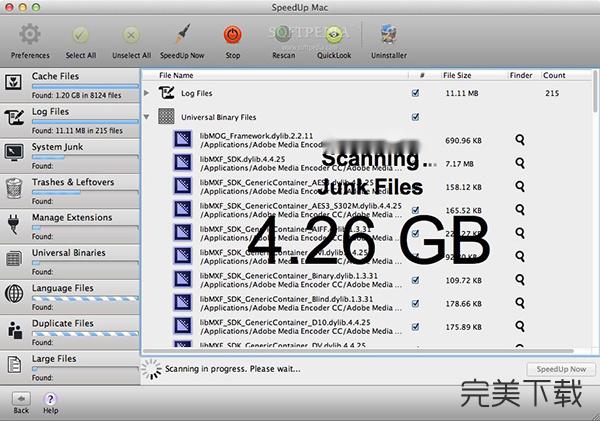Go Back using the arrow icon
The image size is (600, 421).
pyautogui.click(x=21, y=399)
